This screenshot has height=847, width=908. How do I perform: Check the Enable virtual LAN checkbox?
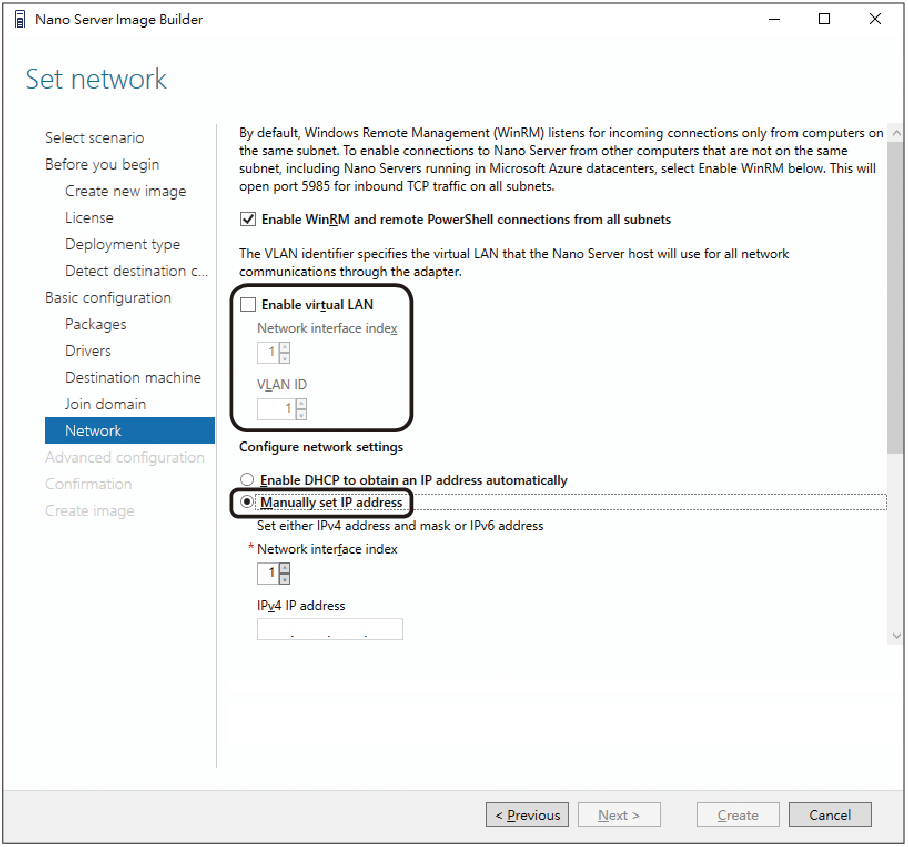pos(248,305)
